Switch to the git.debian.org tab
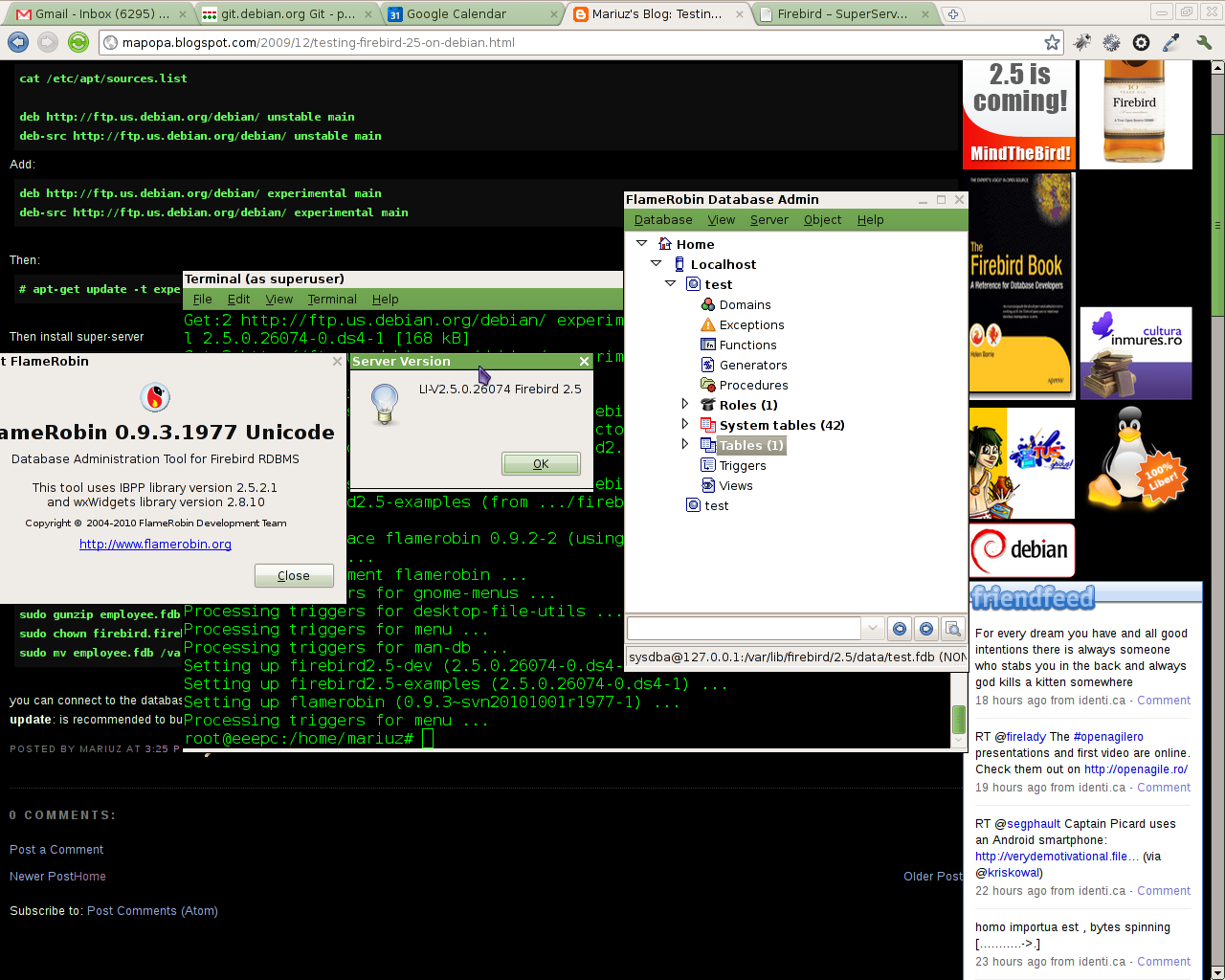 tap(285, 13)
